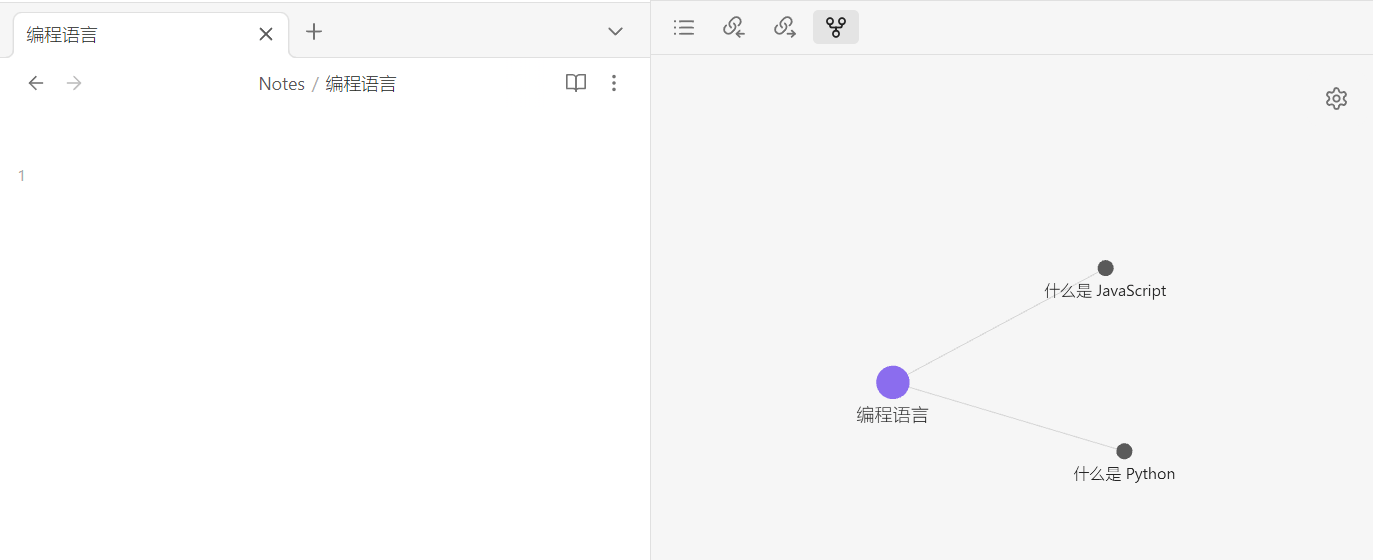Screen dimensions: 1373x560
Task: Show the Backlinks panel
Action: (734, 28)
